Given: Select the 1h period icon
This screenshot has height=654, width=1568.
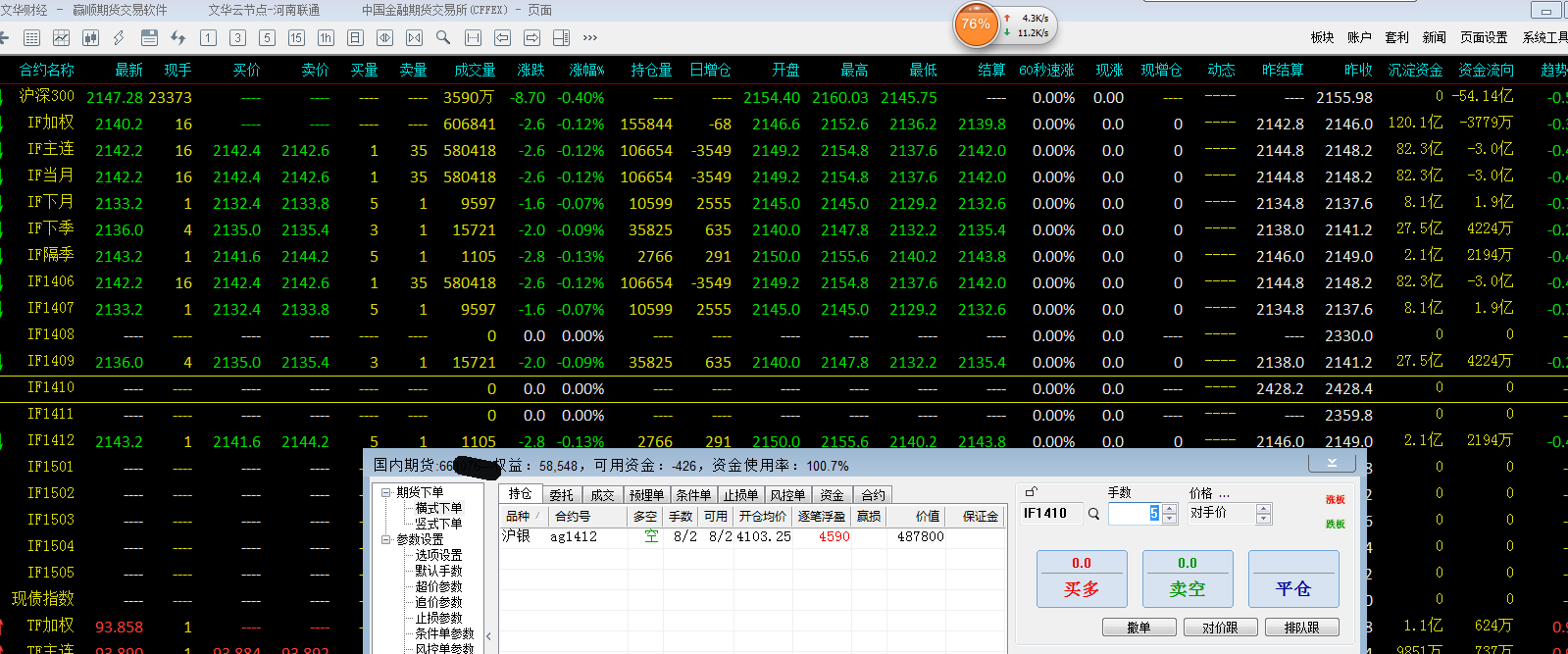Looking at the screenshot, I should pyautogui.click(x=326, y=38).
